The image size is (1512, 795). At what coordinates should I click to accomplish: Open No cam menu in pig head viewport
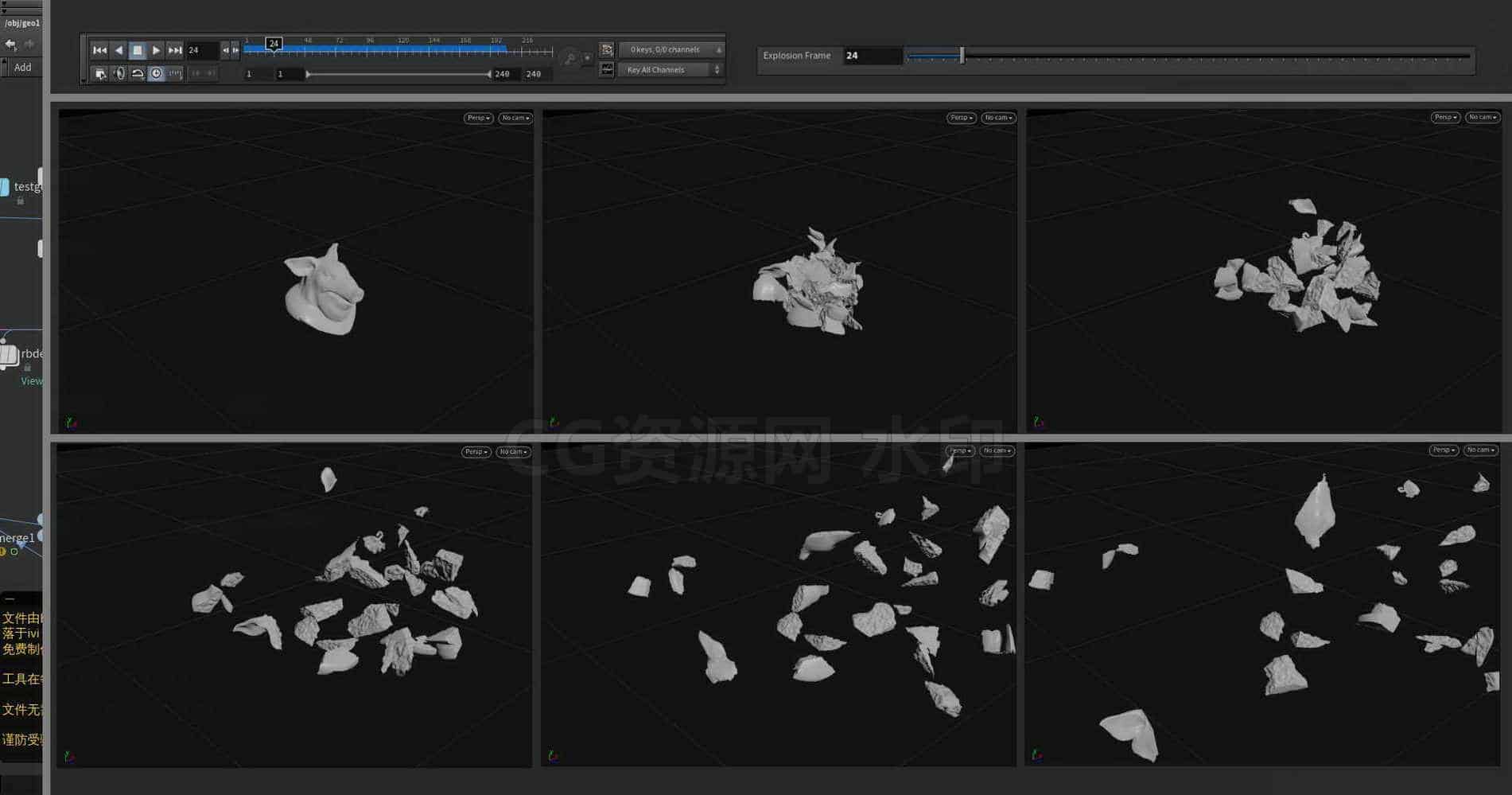515,118
